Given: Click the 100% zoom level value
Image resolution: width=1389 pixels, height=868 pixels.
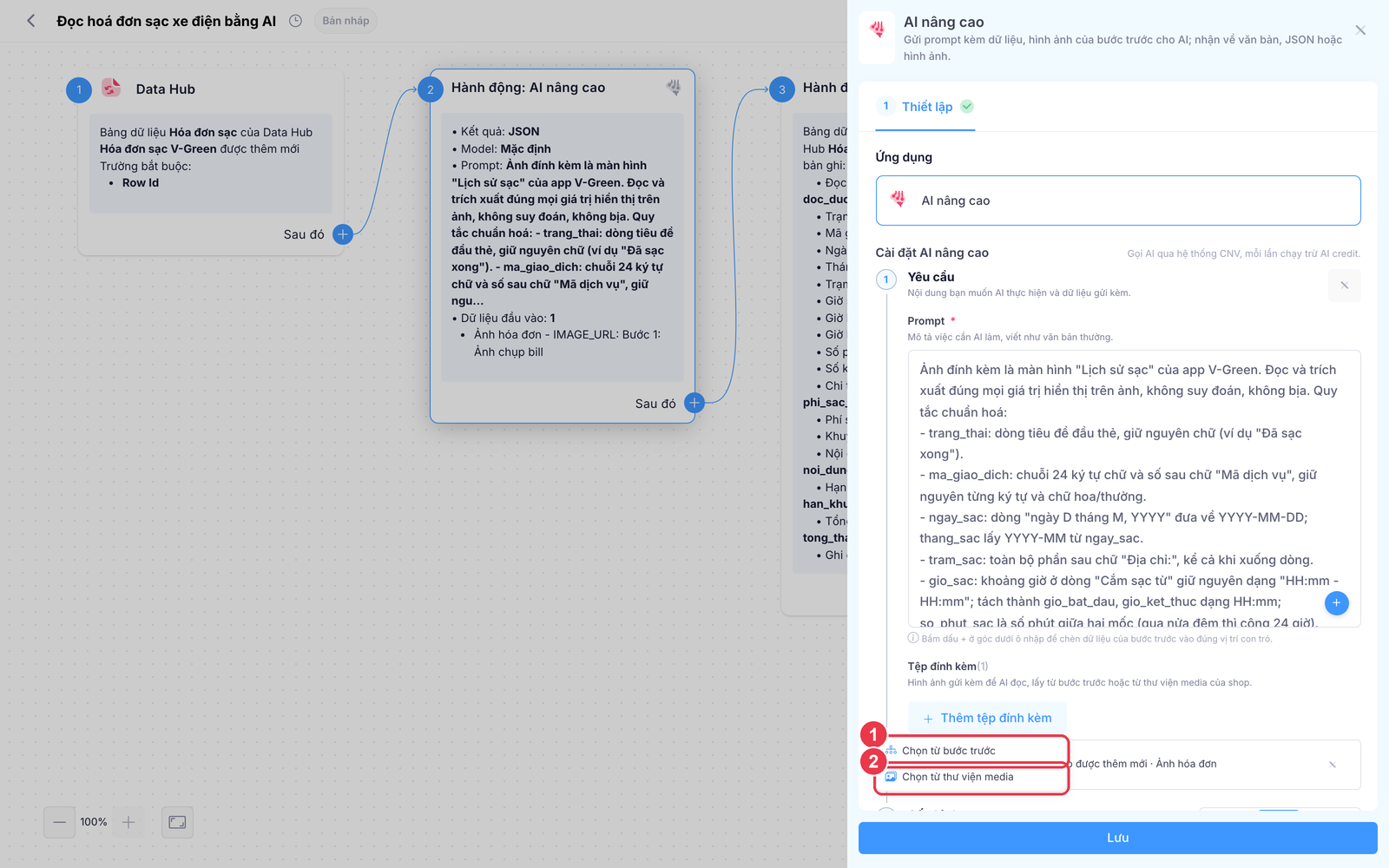Looking at the screenshot, I should click(94, 822).
